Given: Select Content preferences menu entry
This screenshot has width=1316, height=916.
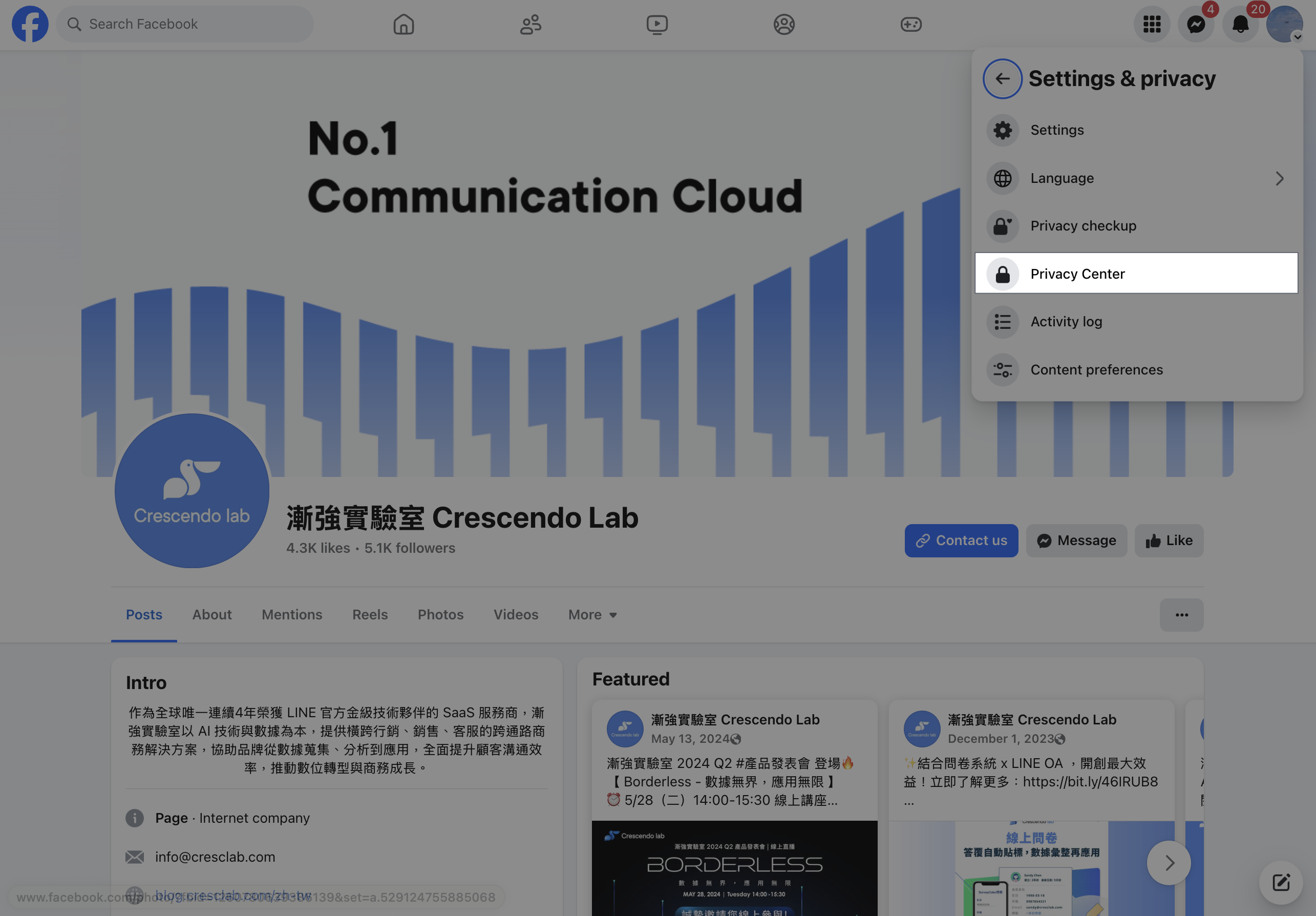Looking at the screenshot, I should tap(1137, 370).
